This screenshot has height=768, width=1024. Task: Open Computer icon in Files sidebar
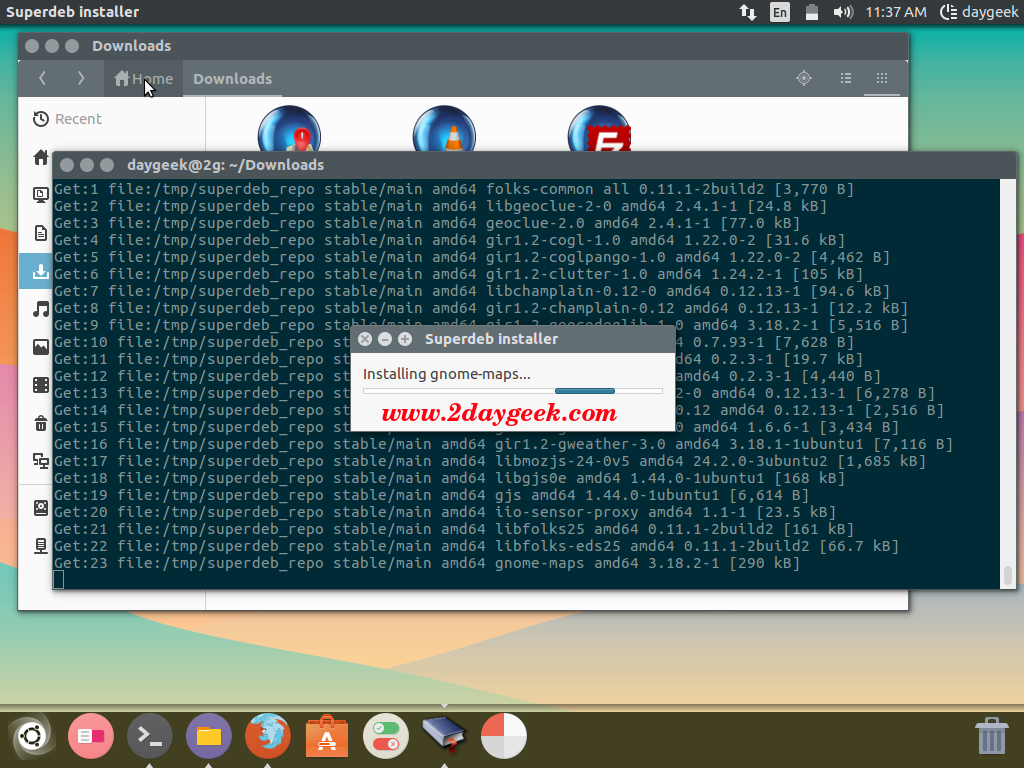(40, 546)
